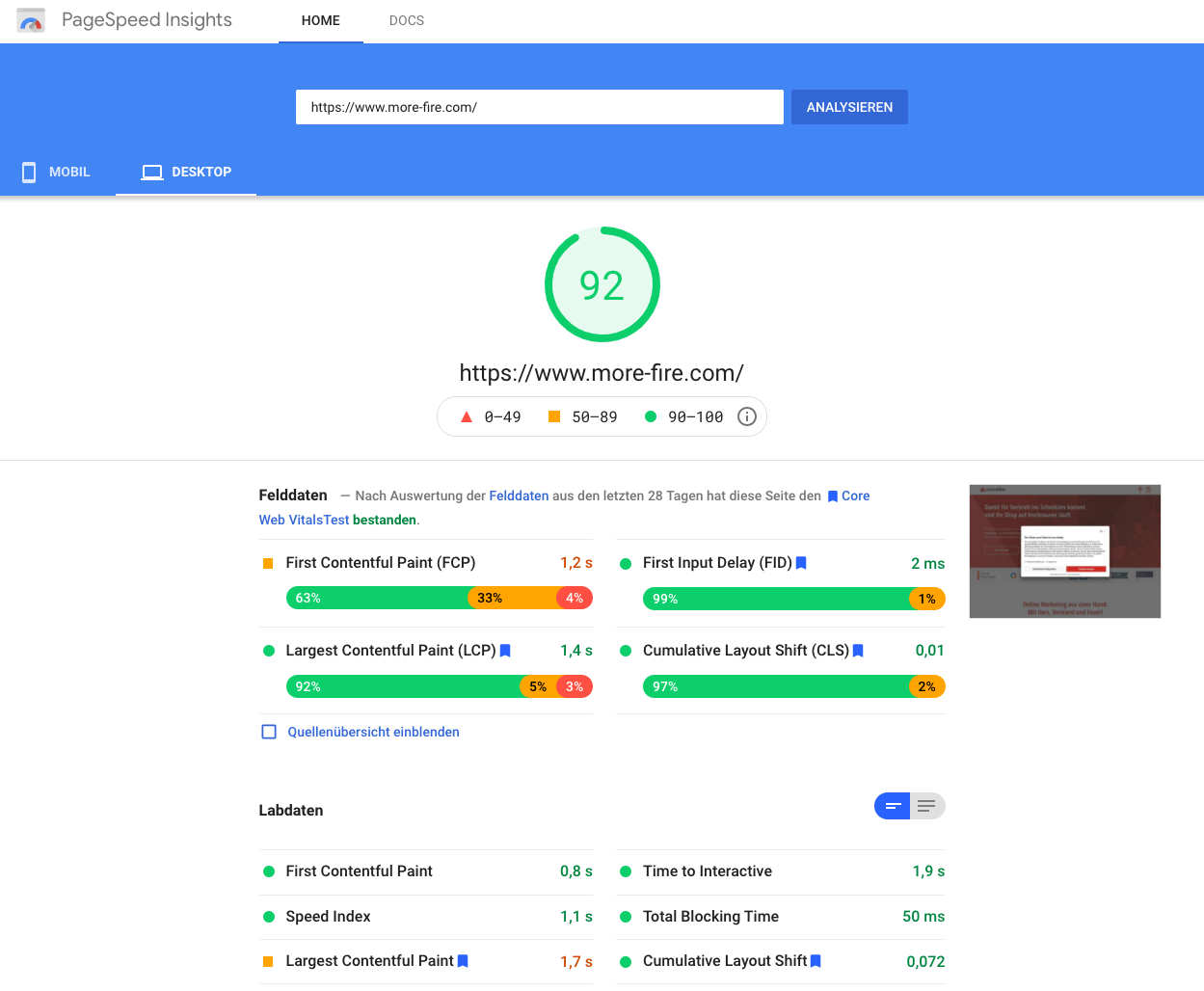The image size is (1204, 991).
Task: Click the Time to Interactive value 1,9 s
Action: pos(928,871)
